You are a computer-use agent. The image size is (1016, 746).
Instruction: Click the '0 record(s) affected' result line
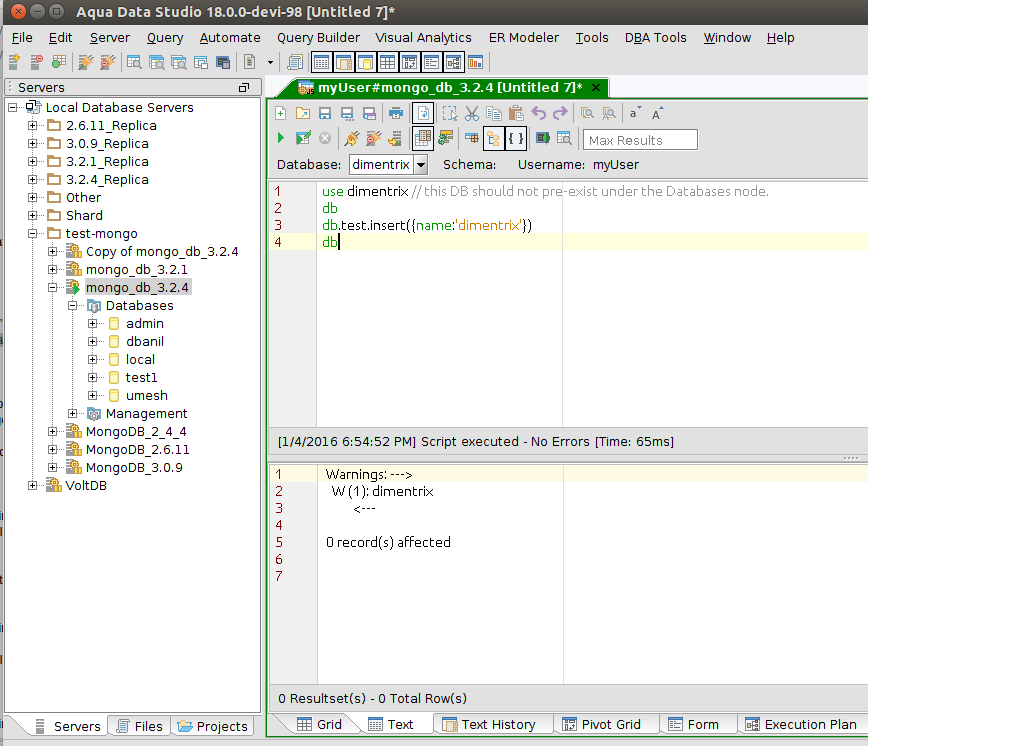[x=388, y=542]
